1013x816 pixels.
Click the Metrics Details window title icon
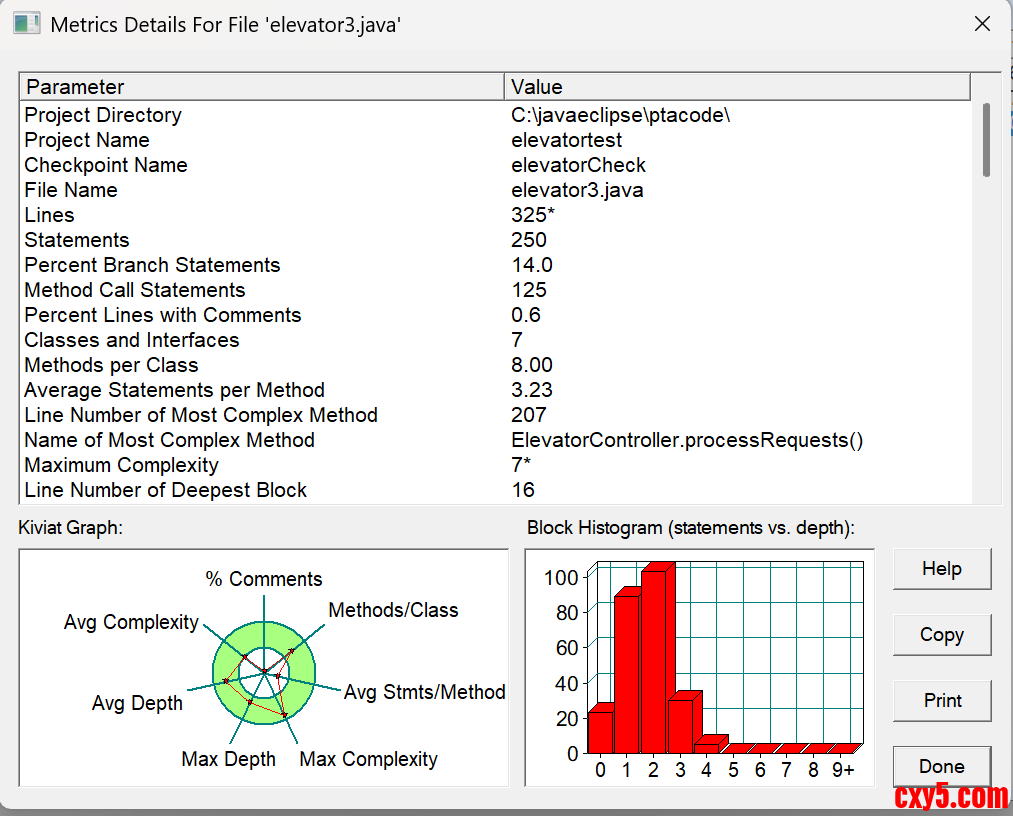click(27, 24)
